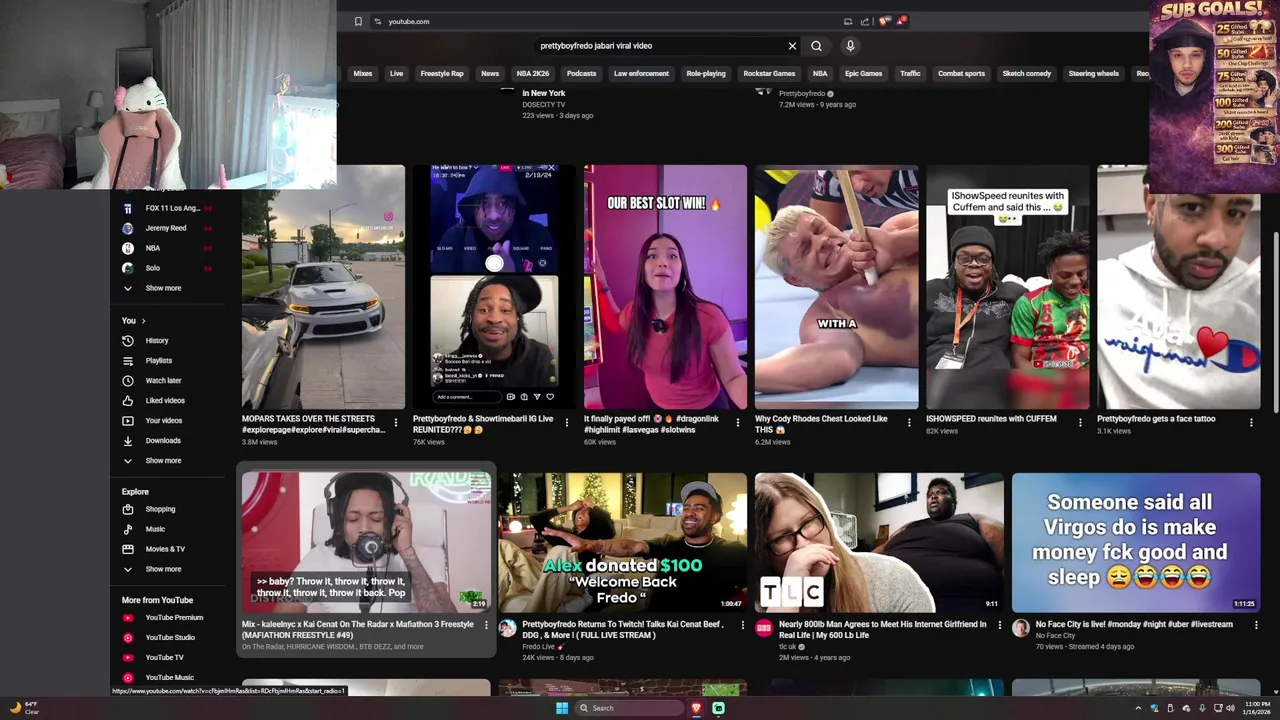1280x720 pixels.
Task: Open Jeremy Reed subscription channel
Action: 166,228
